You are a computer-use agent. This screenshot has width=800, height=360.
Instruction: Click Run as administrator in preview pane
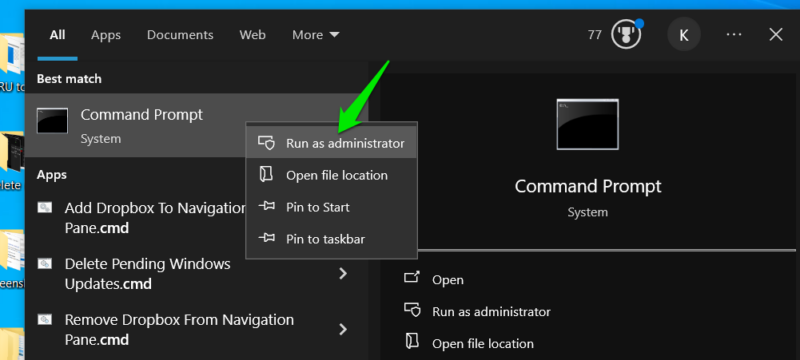(x=491, y=312)
